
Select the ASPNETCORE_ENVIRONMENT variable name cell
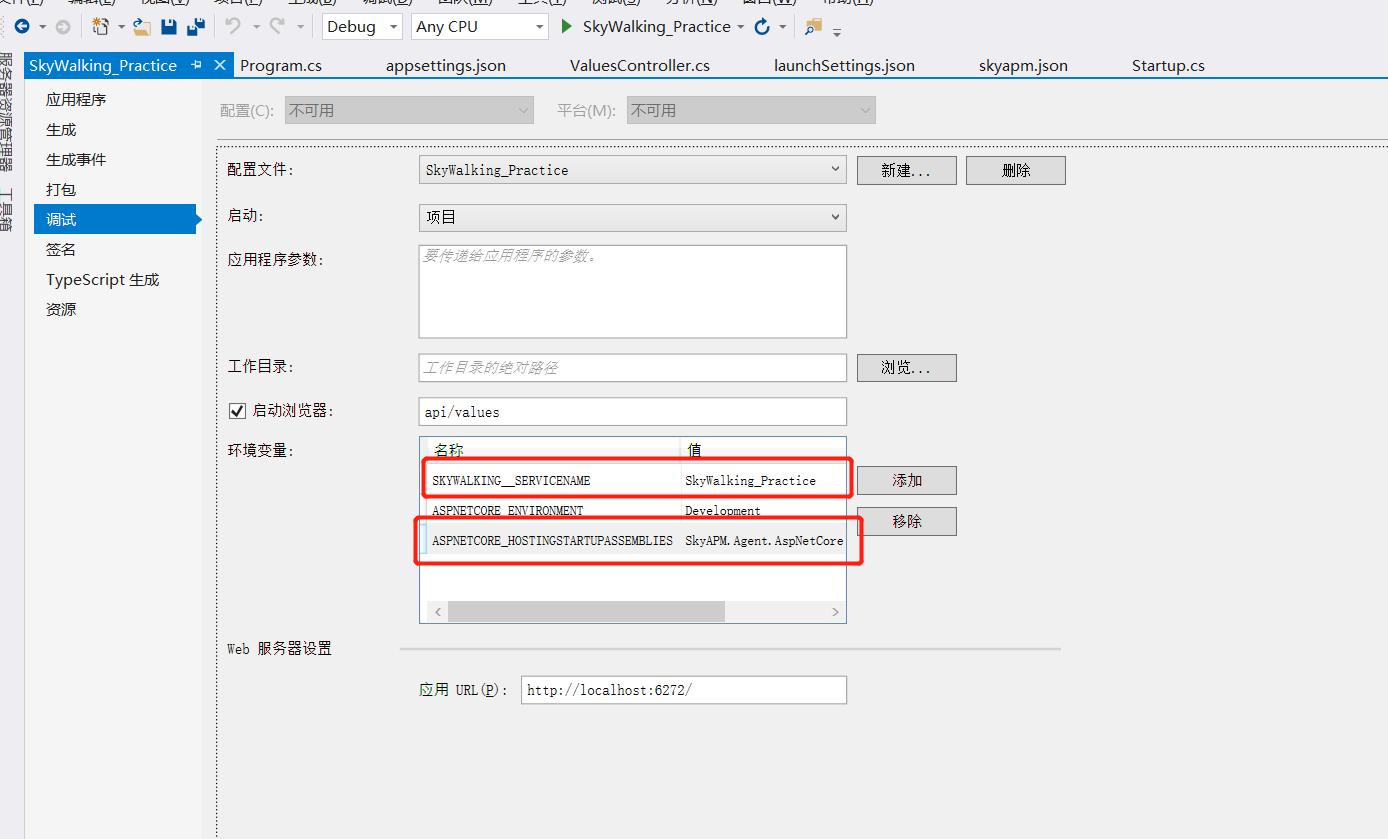coord(554,511)
